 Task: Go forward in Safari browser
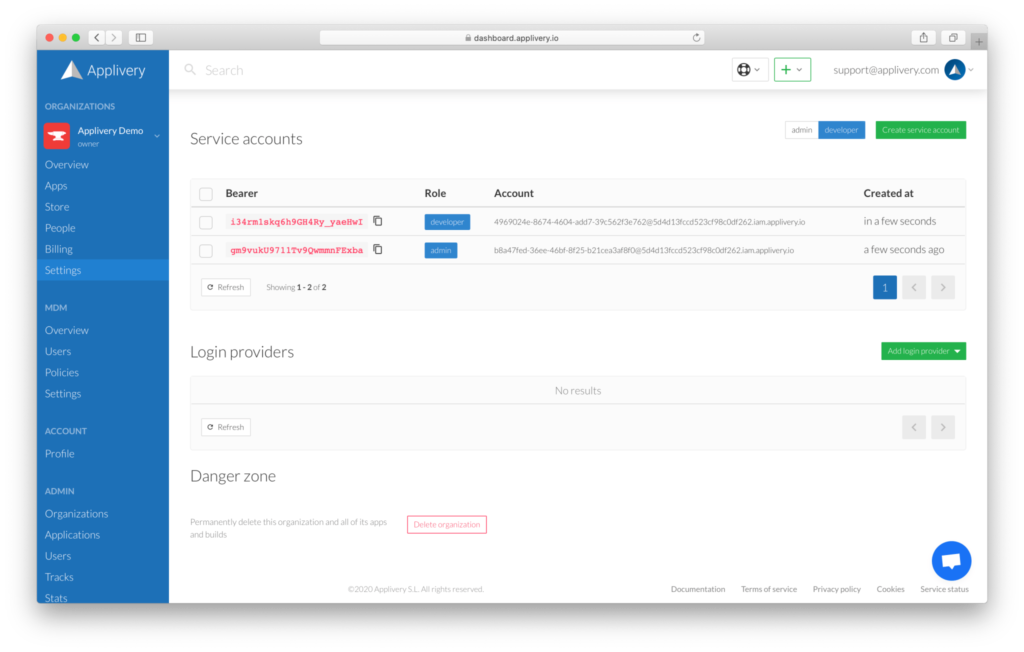point(114,37)
